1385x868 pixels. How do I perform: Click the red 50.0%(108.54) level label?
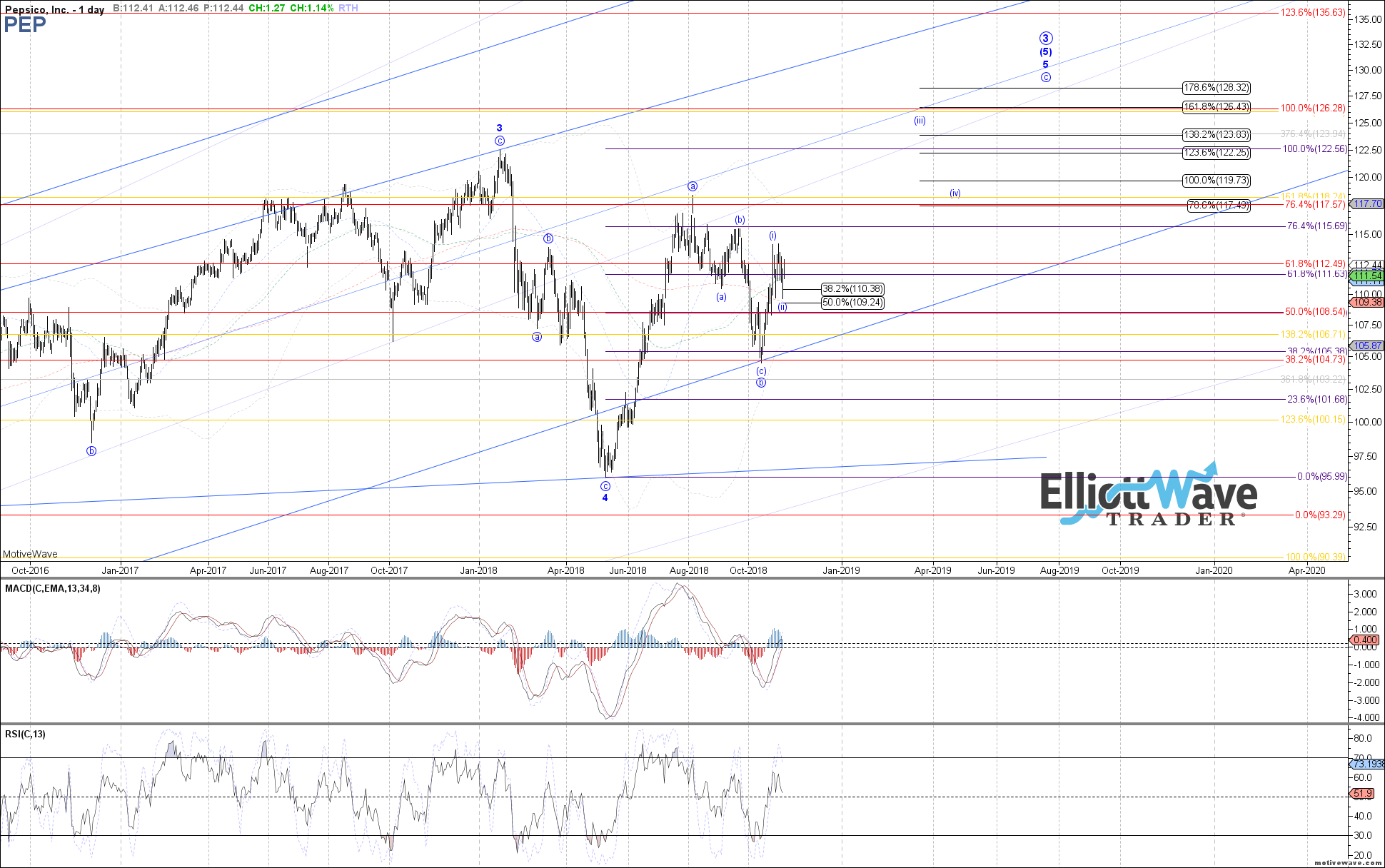(x=1315, y=312)
